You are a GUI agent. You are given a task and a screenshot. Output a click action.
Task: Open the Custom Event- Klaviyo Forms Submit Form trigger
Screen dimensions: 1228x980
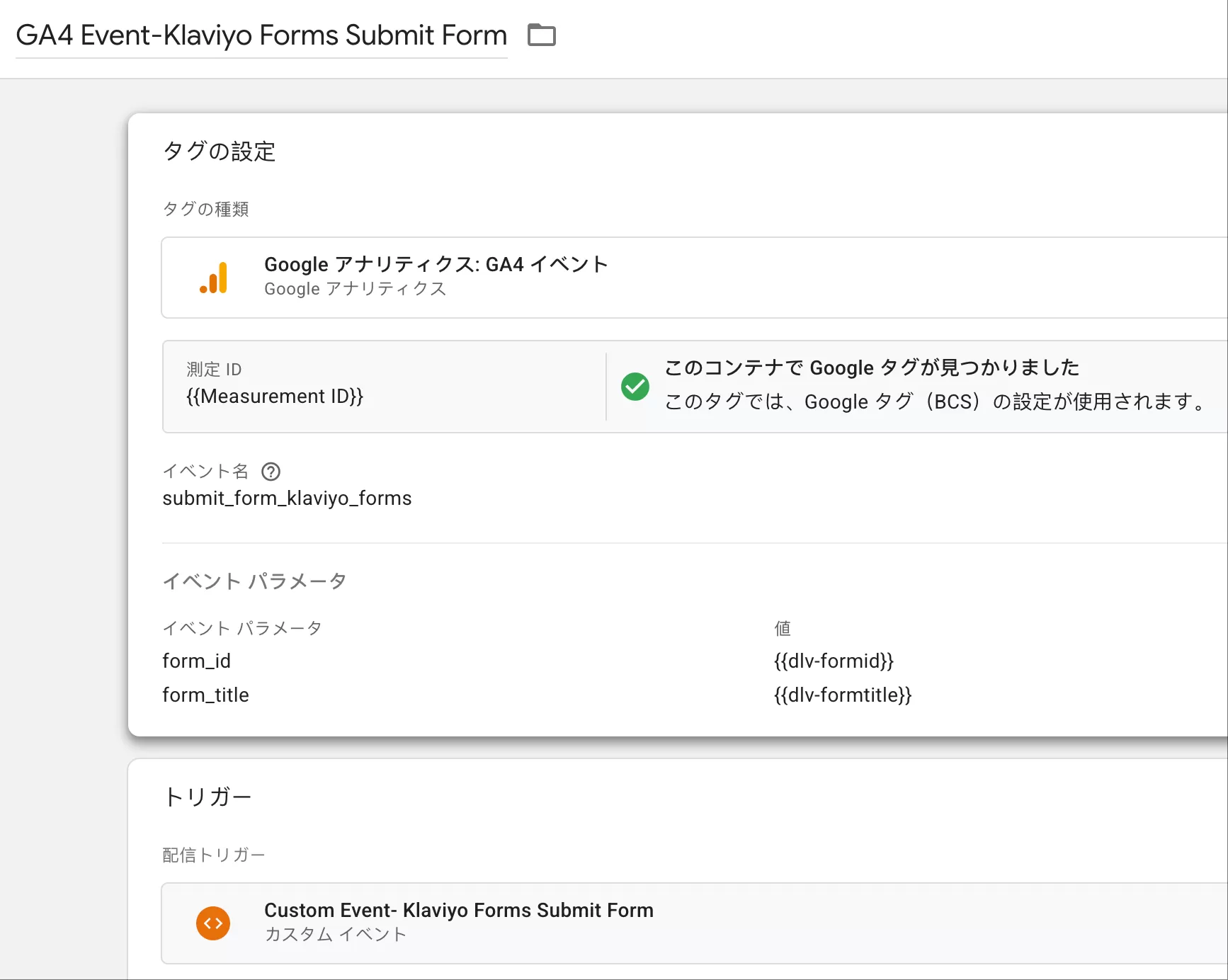coord(695,923)
